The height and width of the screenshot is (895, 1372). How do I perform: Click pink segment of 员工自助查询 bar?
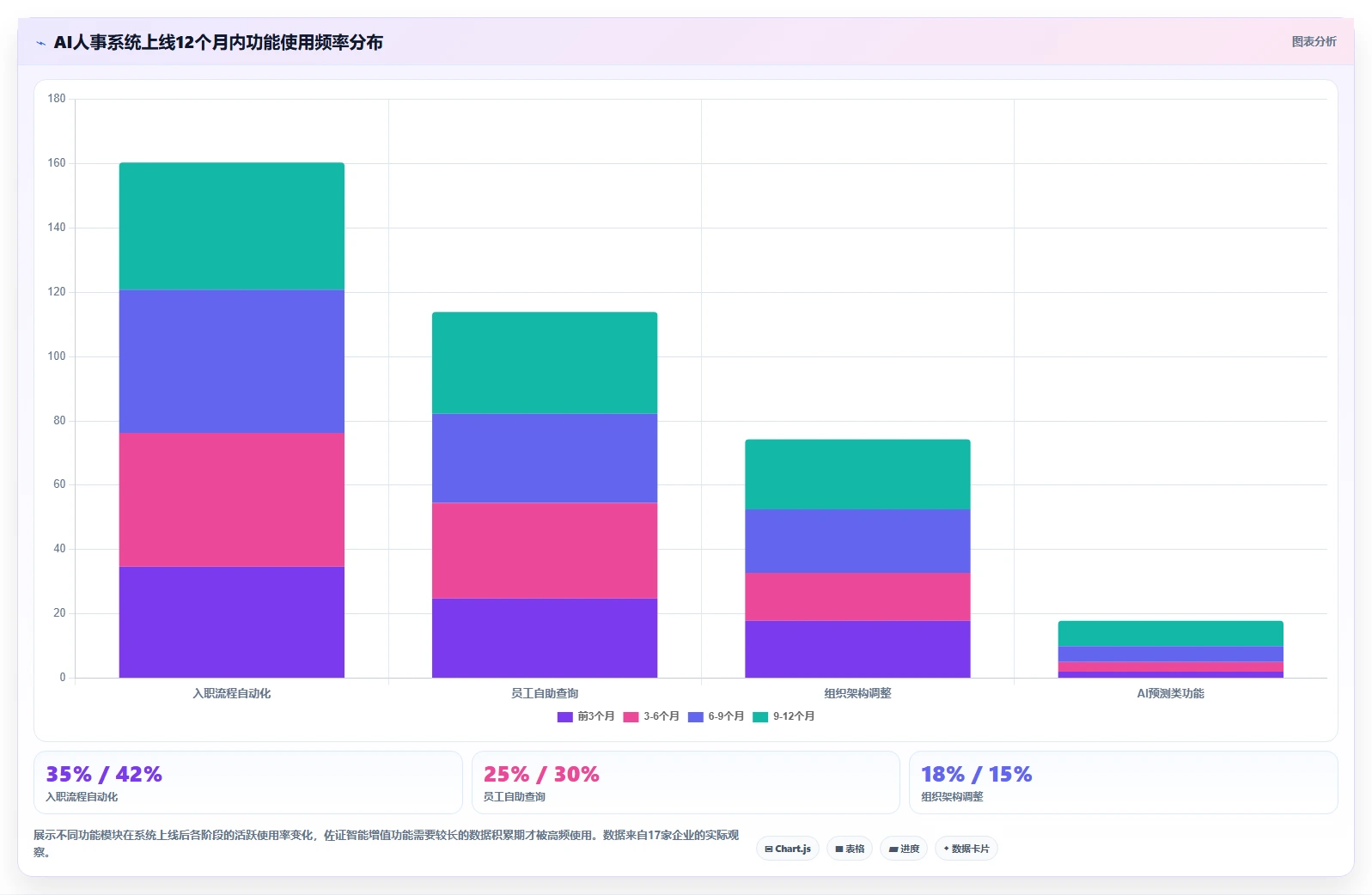point(545,551)
